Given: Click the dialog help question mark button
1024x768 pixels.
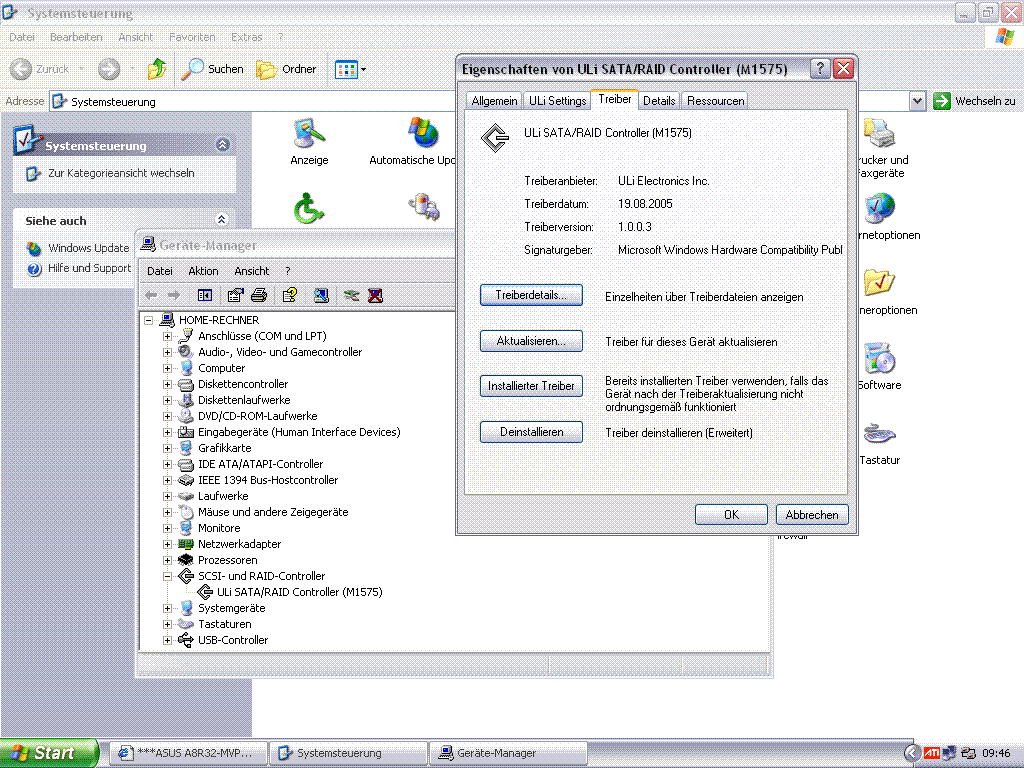Looking at the screenshot, I should [820, 69].
